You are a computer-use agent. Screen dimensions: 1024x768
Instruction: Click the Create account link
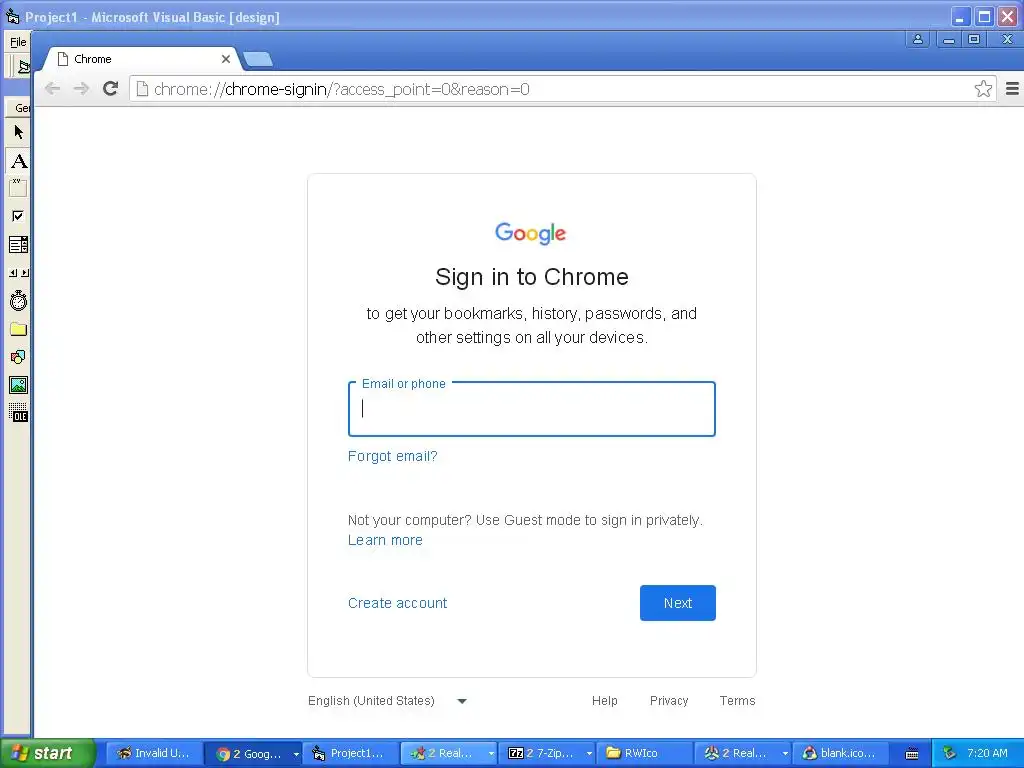tap(397, 603)
